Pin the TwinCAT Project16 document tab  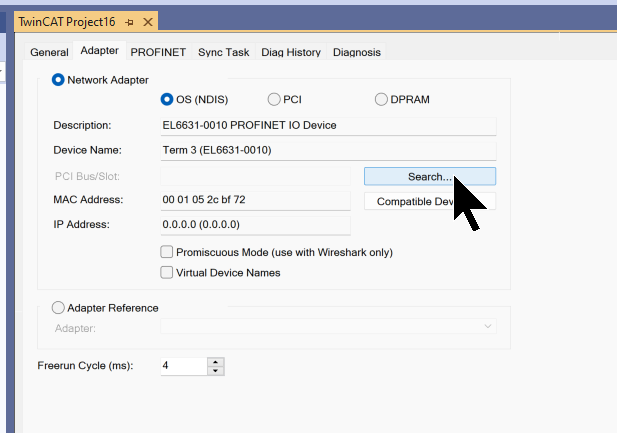tap(129, 22)
